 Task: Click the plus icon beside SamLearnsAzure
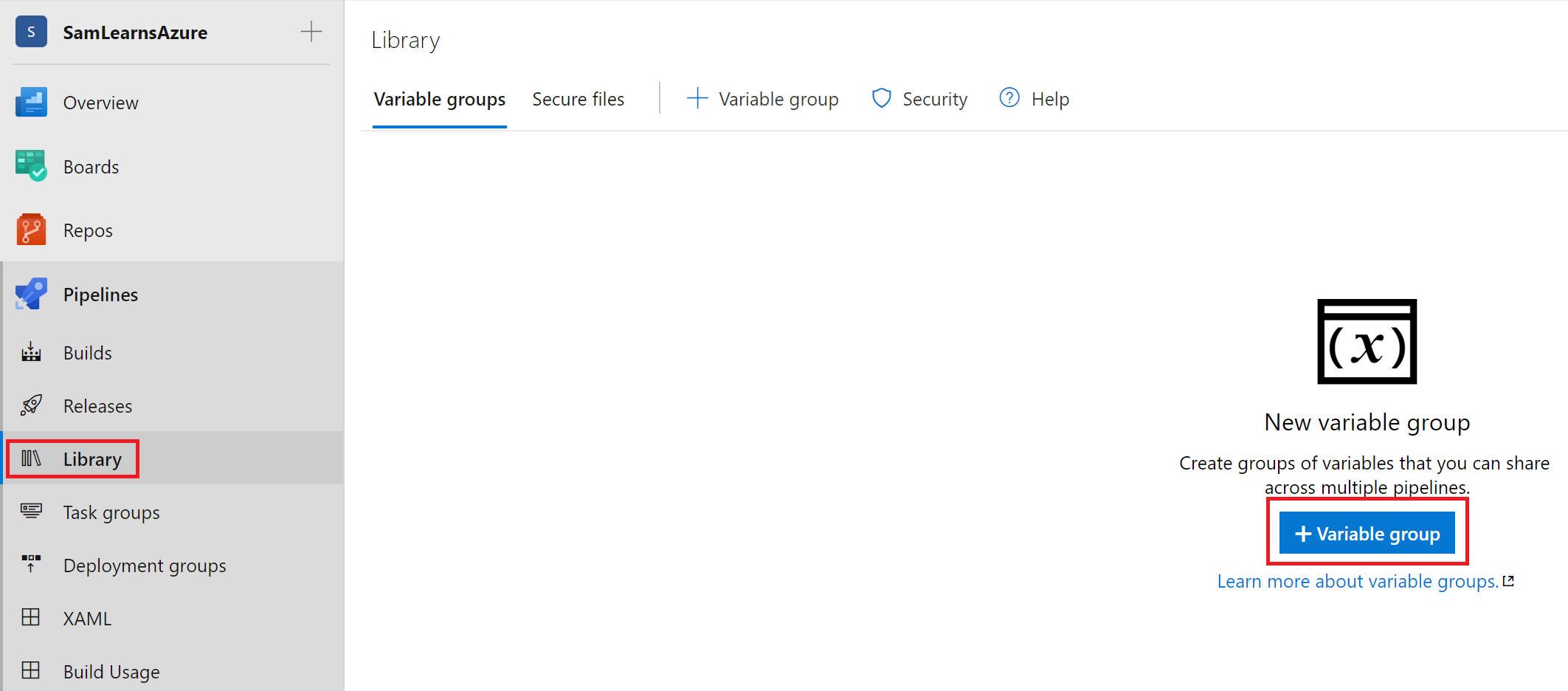[311, 32]
